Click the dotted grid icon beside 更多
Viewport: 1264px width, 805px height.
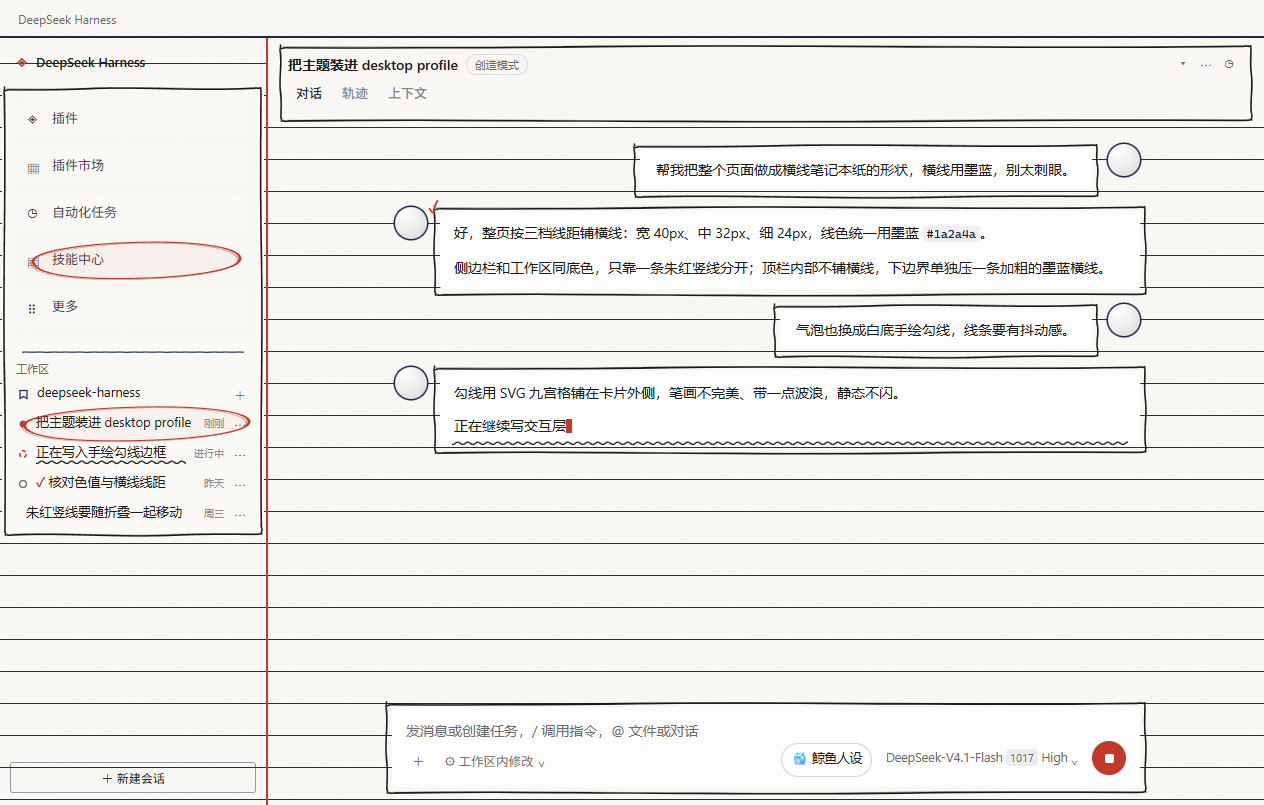tap(33, 308)
